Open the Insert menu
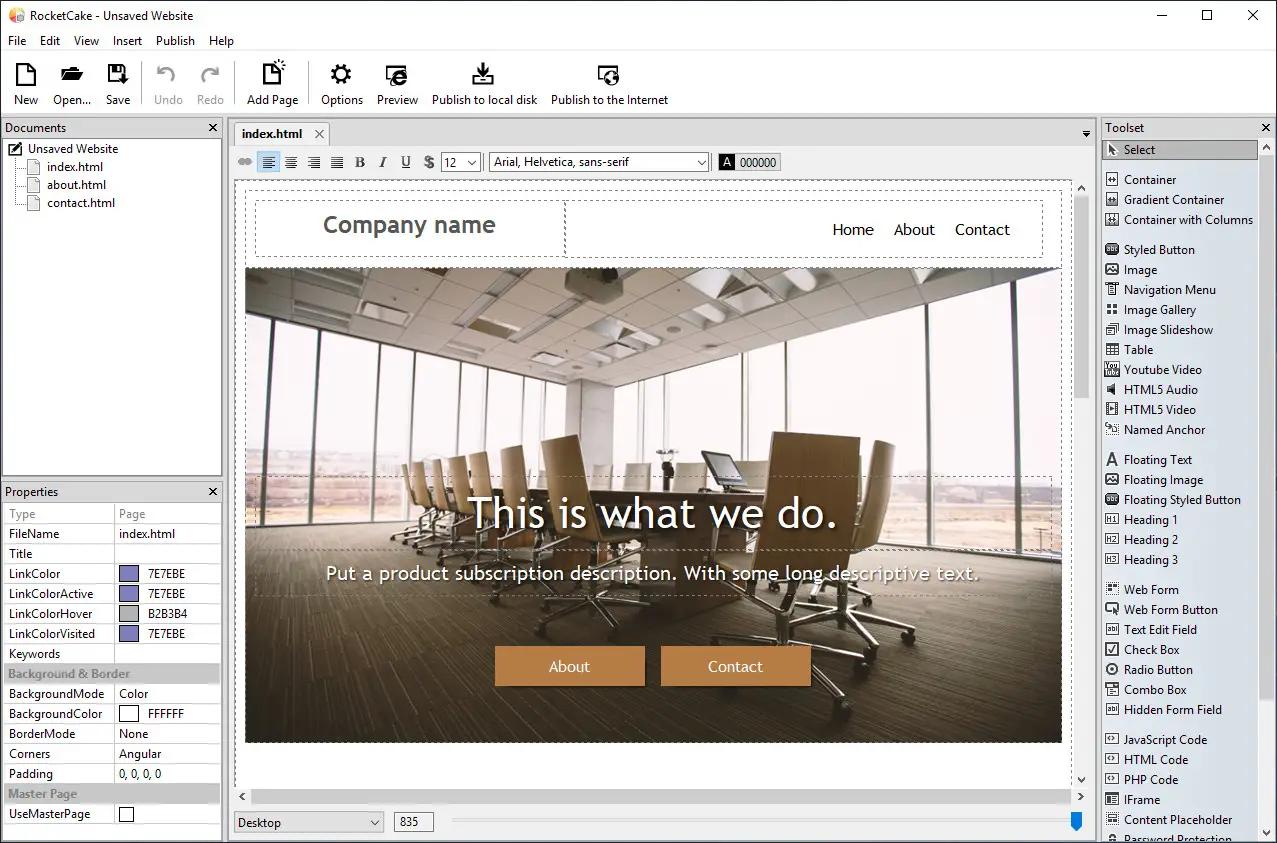The width and height of the screenshot is (1277, 843). 127,41
